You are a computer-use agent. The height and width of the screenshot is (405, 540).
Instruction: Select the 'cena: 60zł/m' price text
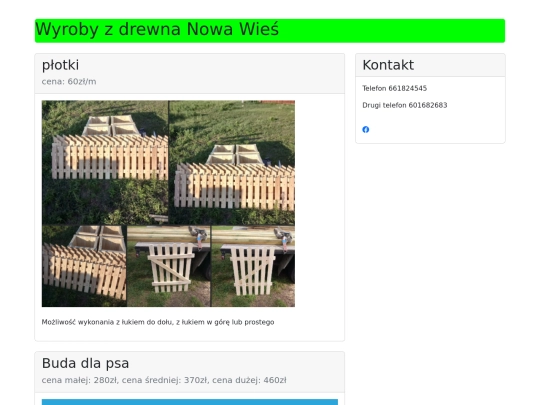pos(69,82)
